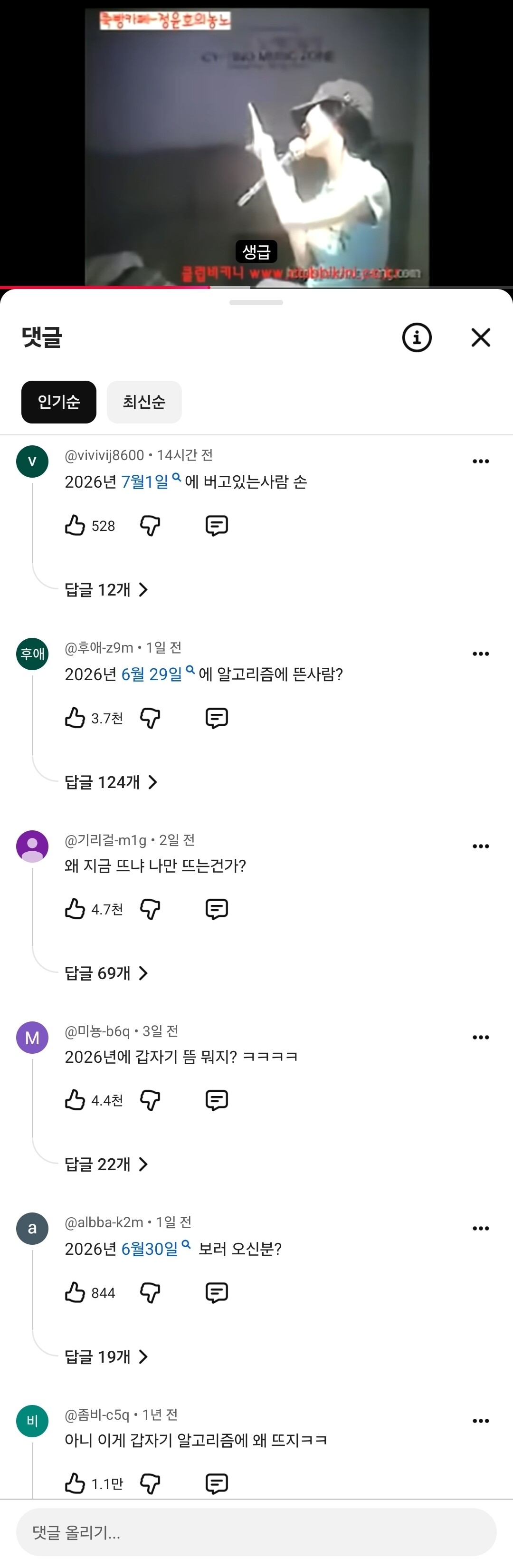Like the comment by @albba-k2m
This screenshot has width=513, height=1568.
75,1292
